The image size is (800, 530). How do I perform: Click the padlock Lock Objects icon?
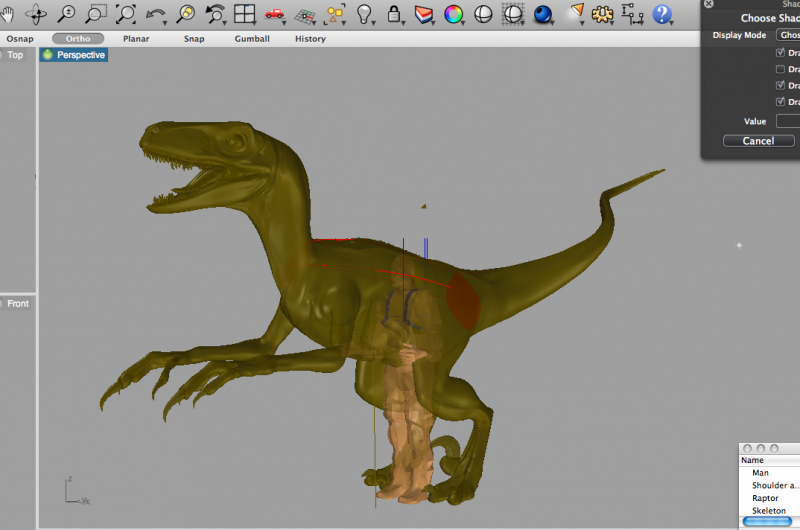tap(394, 14)
